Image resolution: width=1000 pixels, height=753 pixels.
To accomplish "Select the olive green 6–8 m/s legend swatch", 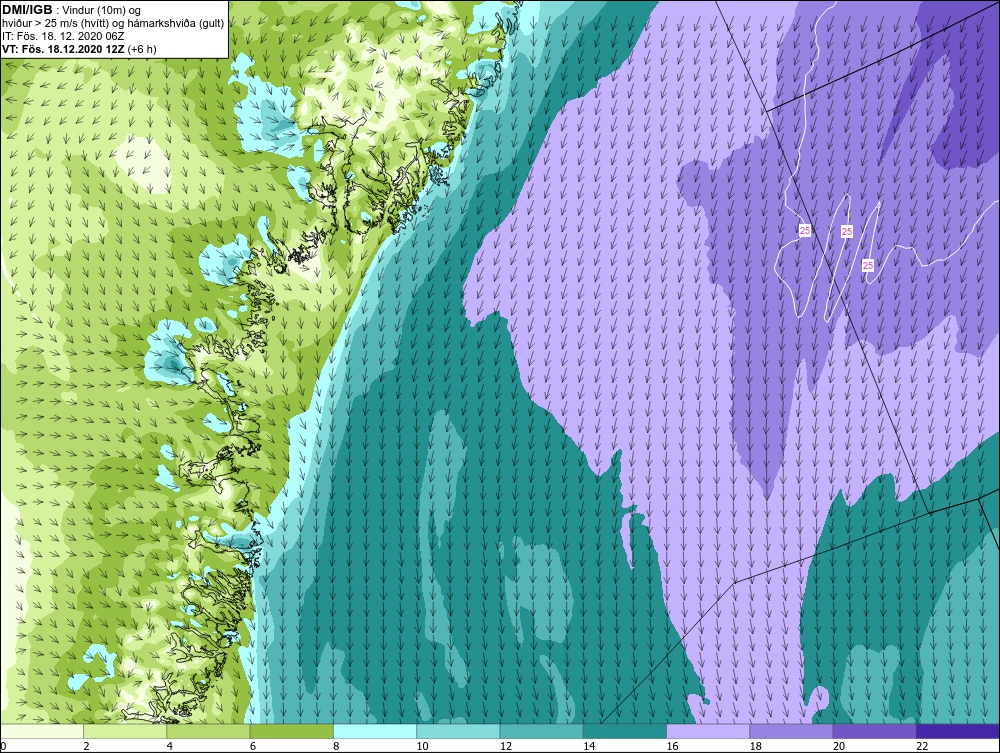I will point(291,731).
